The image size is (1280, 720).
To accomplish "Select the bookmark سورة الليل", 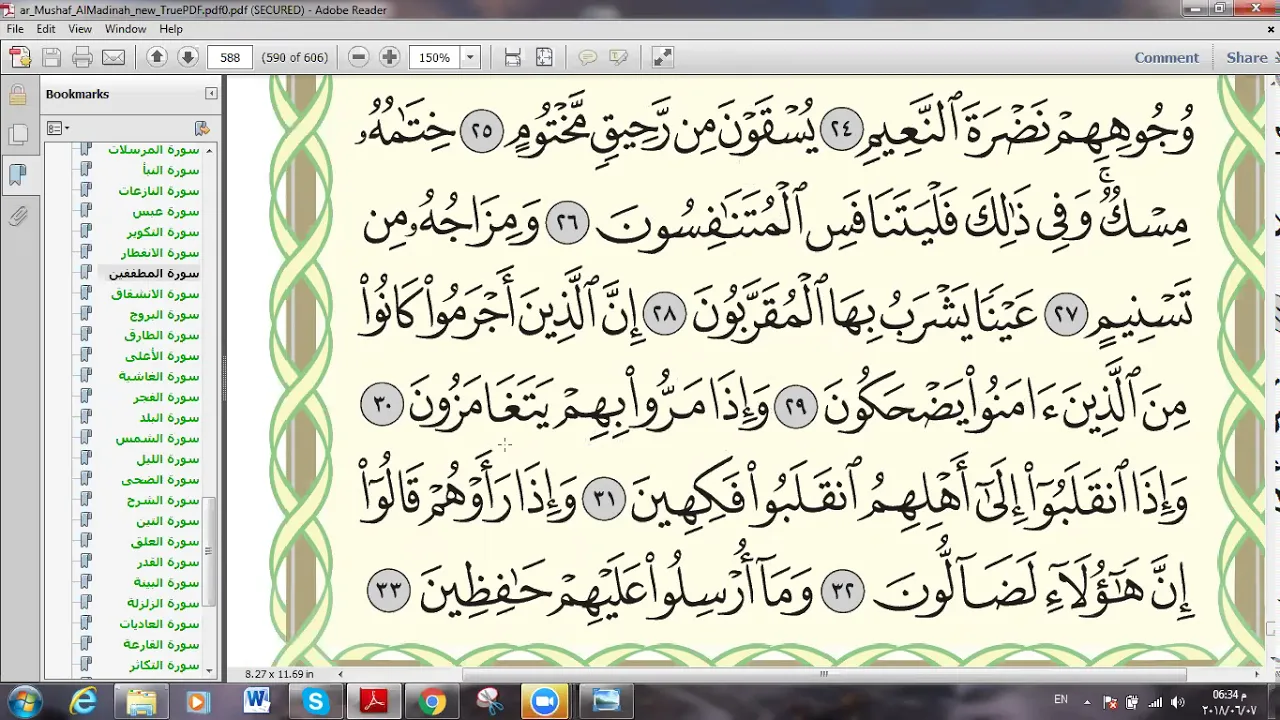I will (x=168, y=459).
